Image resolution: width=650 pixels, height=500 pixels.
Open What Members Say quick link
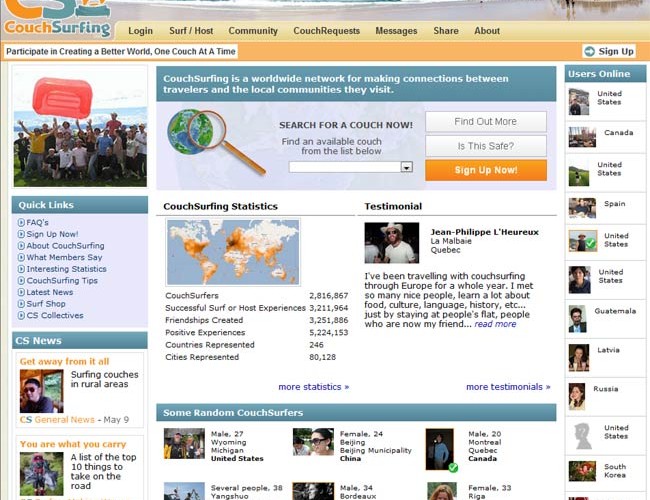(64, 257)
